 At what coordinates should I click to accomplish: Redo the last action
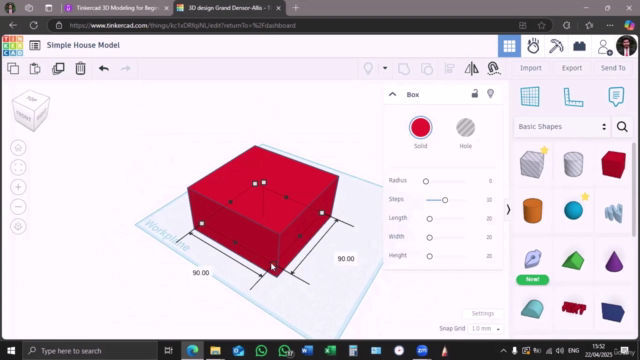tap(126, 68)
